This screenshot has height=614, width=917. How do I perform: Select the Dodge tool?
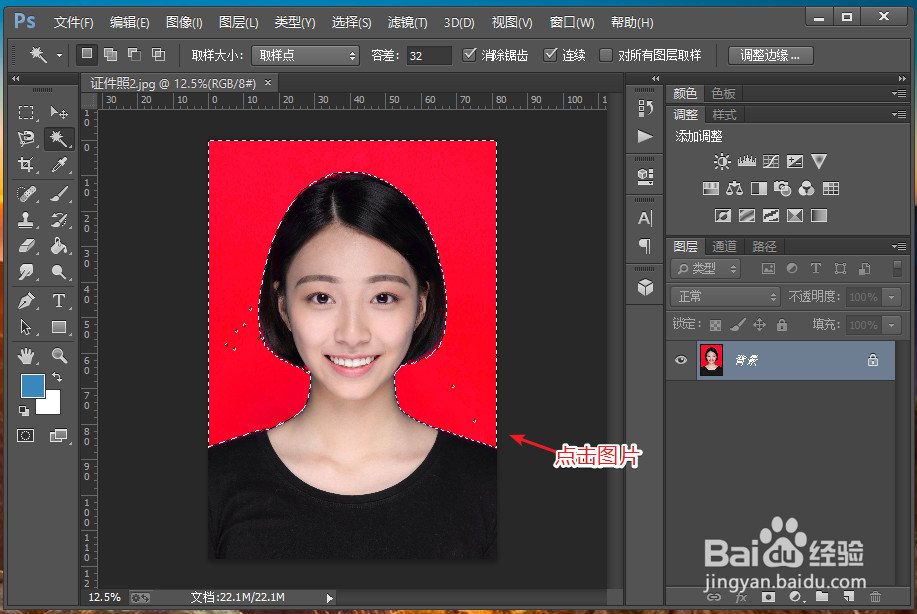point(58,271)
